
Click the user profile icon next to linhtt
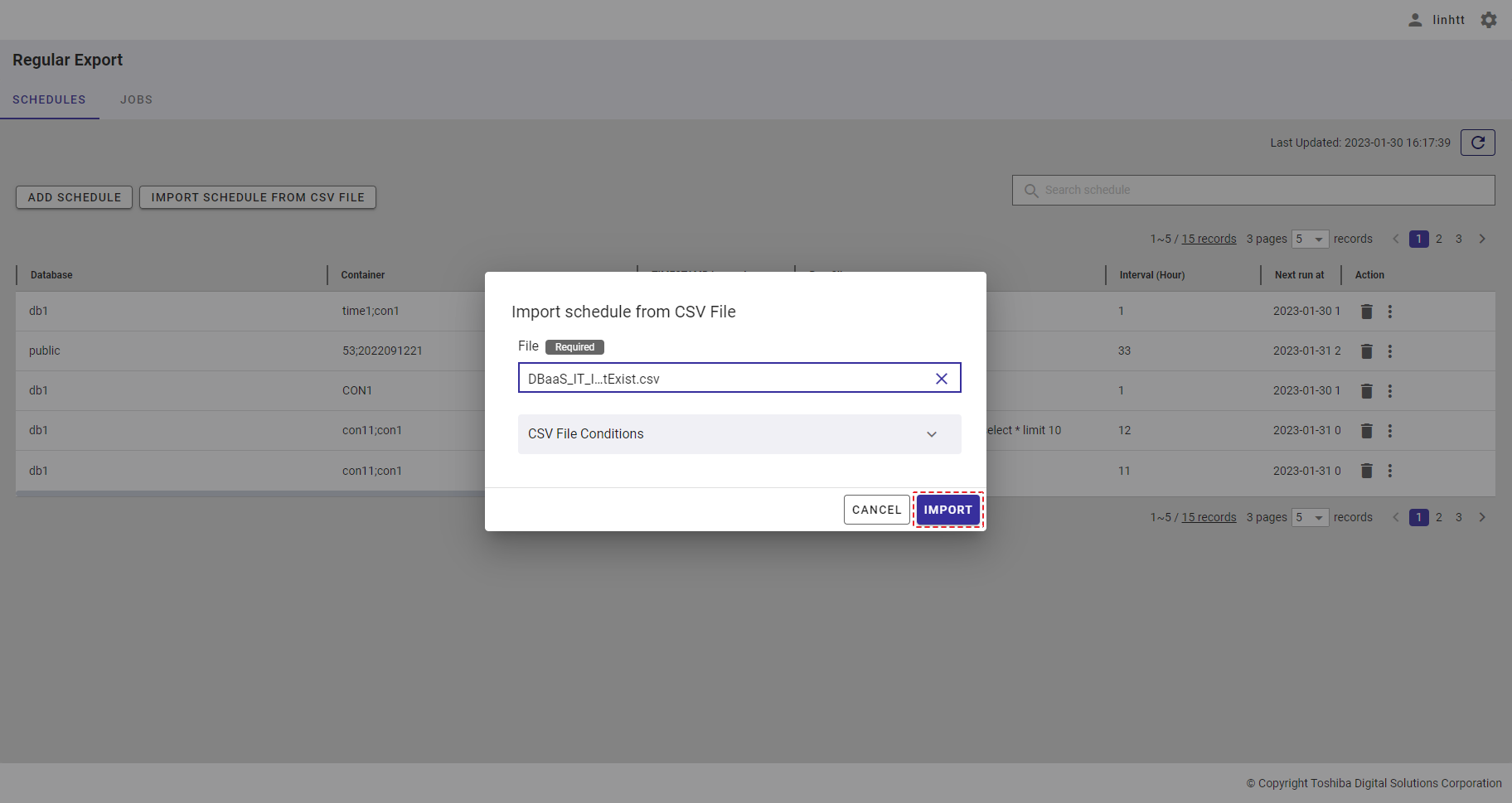coord(1415,20)
